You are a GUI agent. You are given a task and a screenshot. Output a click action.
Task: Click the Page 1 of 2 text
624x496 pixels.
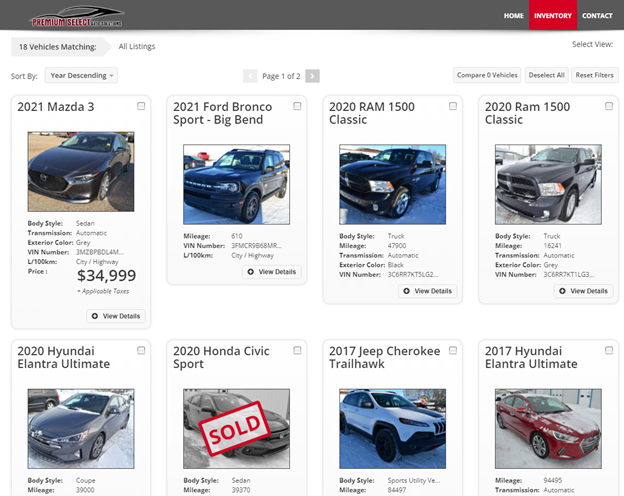pyautogui.click(x=281, y=76)
